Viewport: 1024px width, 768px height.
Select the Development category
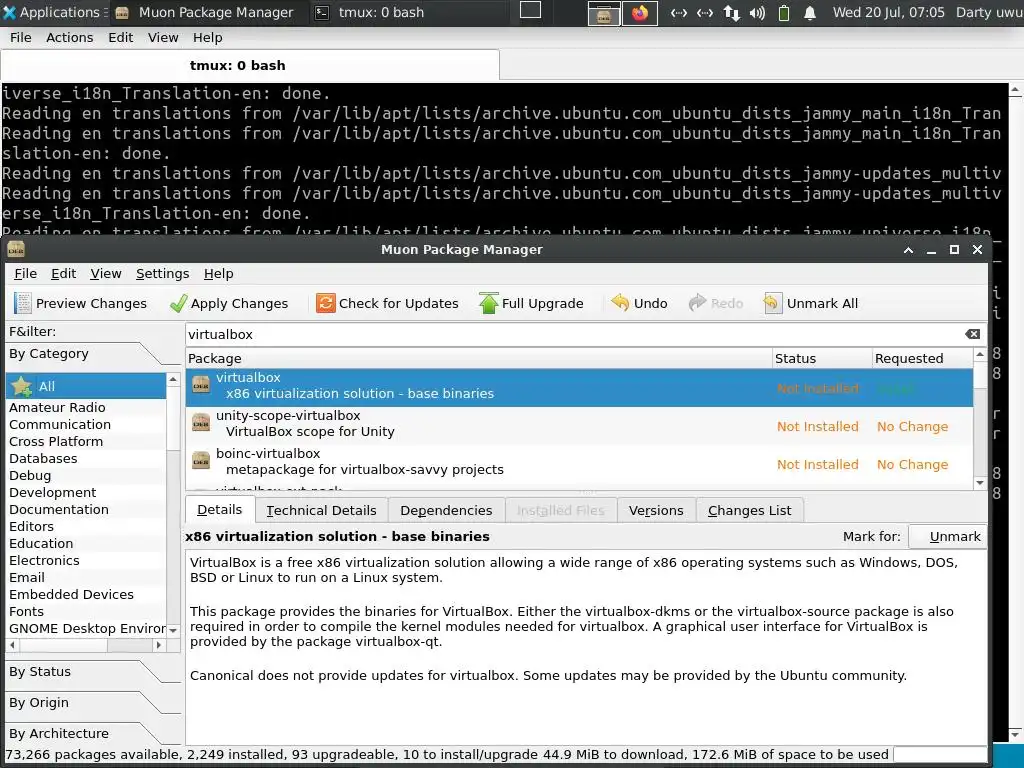86,492
